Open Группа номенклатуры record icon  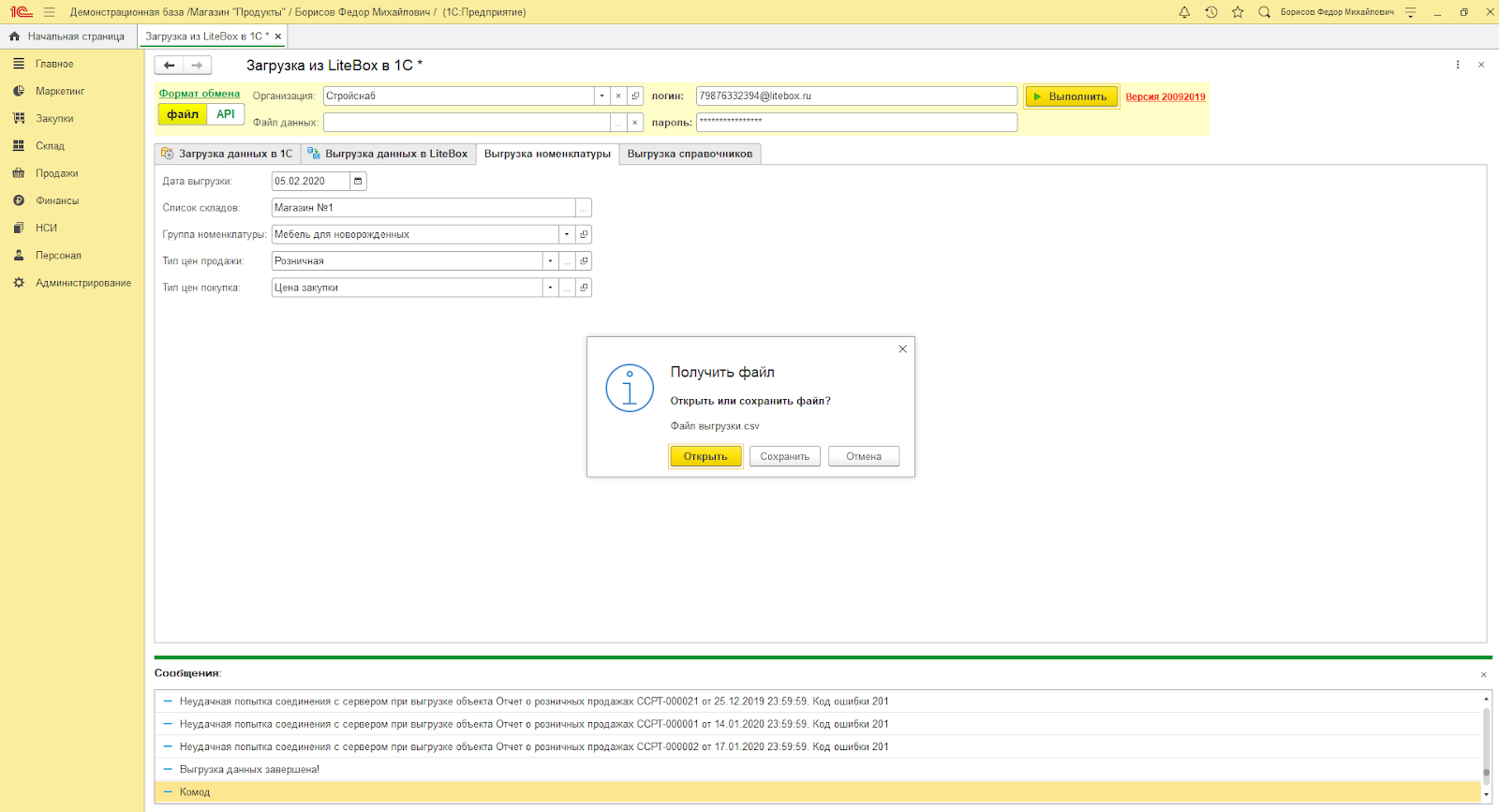click(584, 234)
